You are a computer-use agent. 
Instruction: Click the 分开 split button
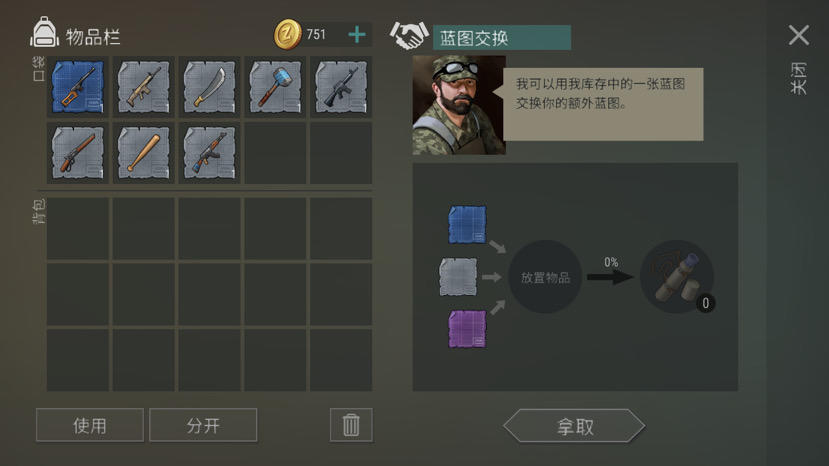(203, 425)
